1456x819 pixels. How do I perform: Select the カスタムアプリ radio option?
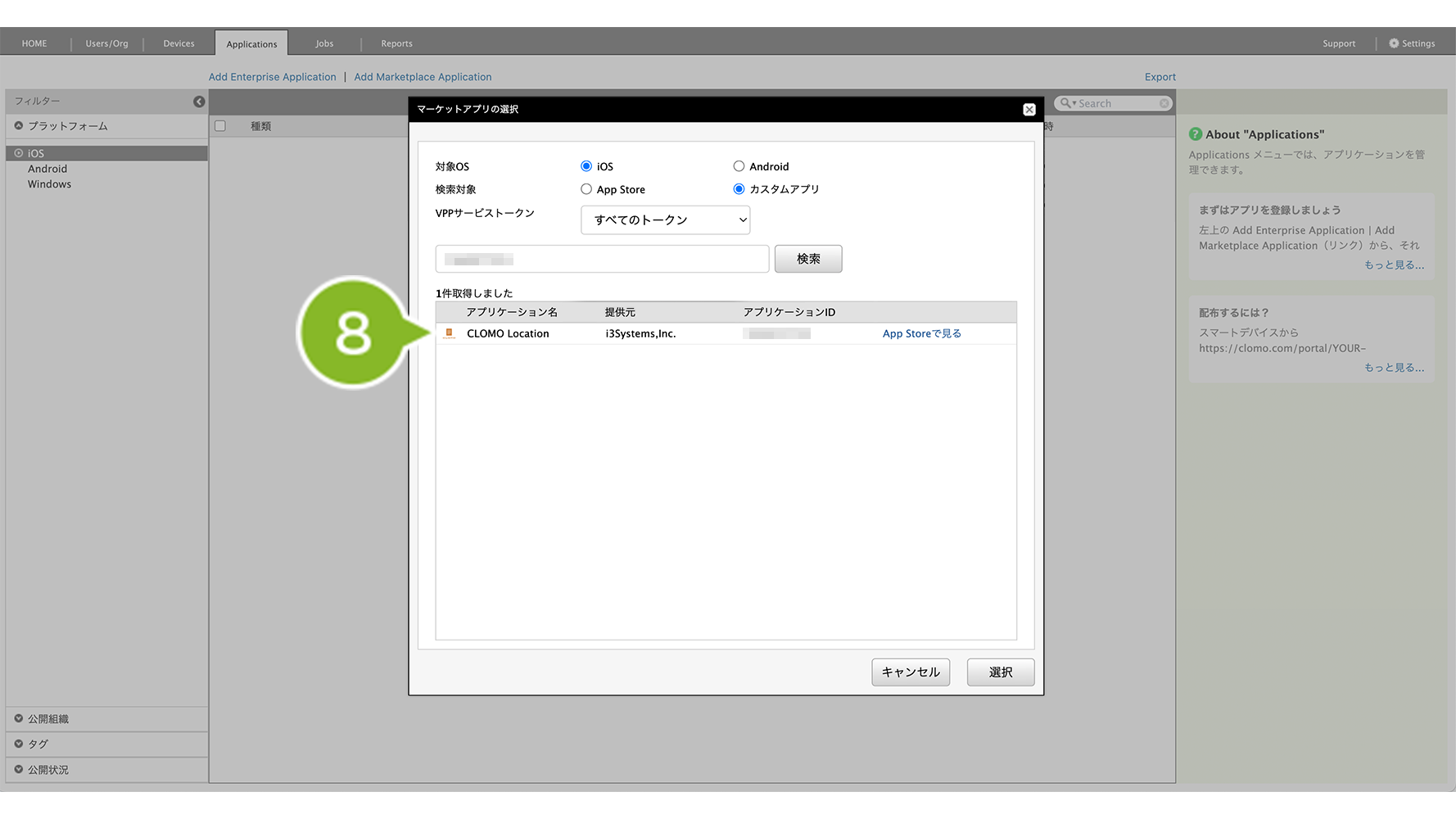click(x=739, y=189)
